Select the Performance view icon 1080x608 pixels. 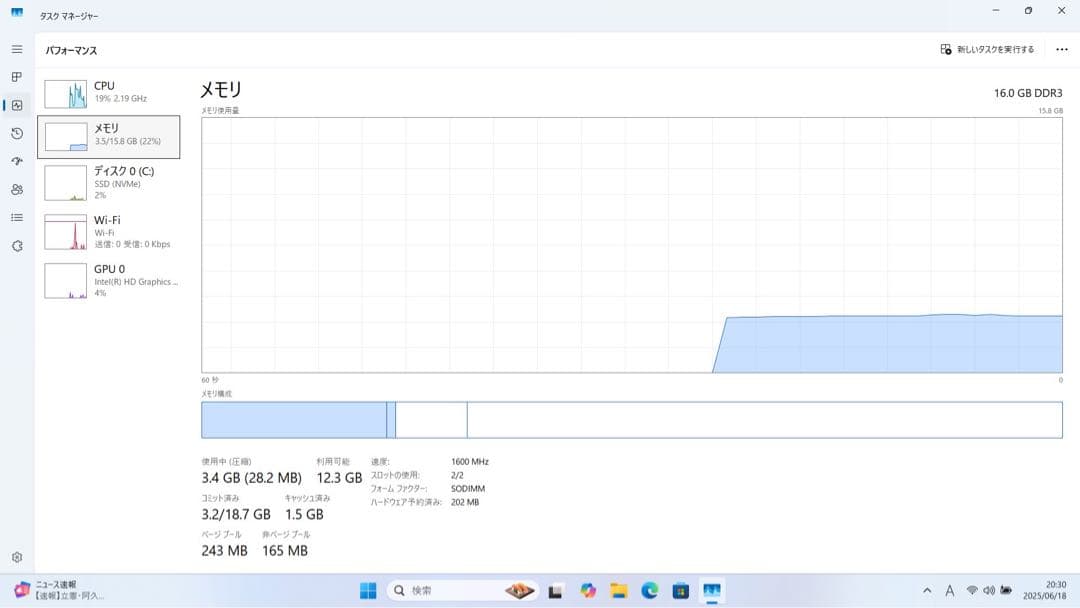16,104
